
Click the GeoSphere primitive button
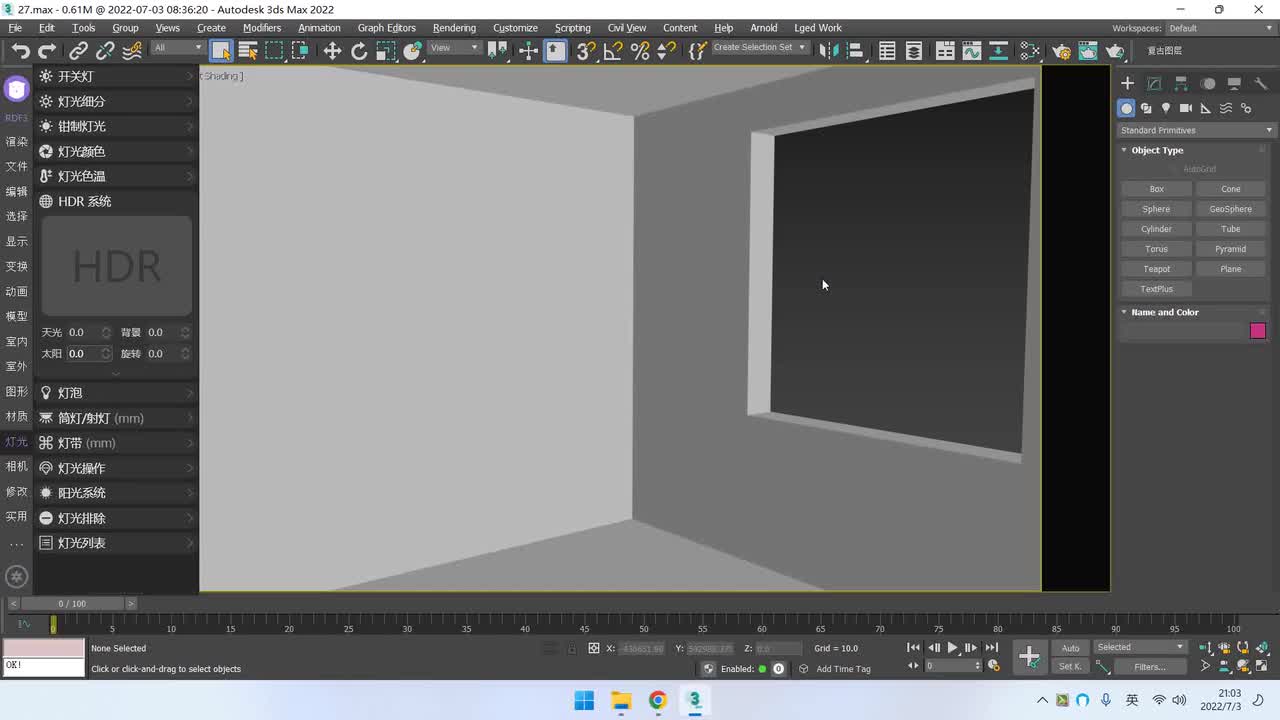(1231, 209)
